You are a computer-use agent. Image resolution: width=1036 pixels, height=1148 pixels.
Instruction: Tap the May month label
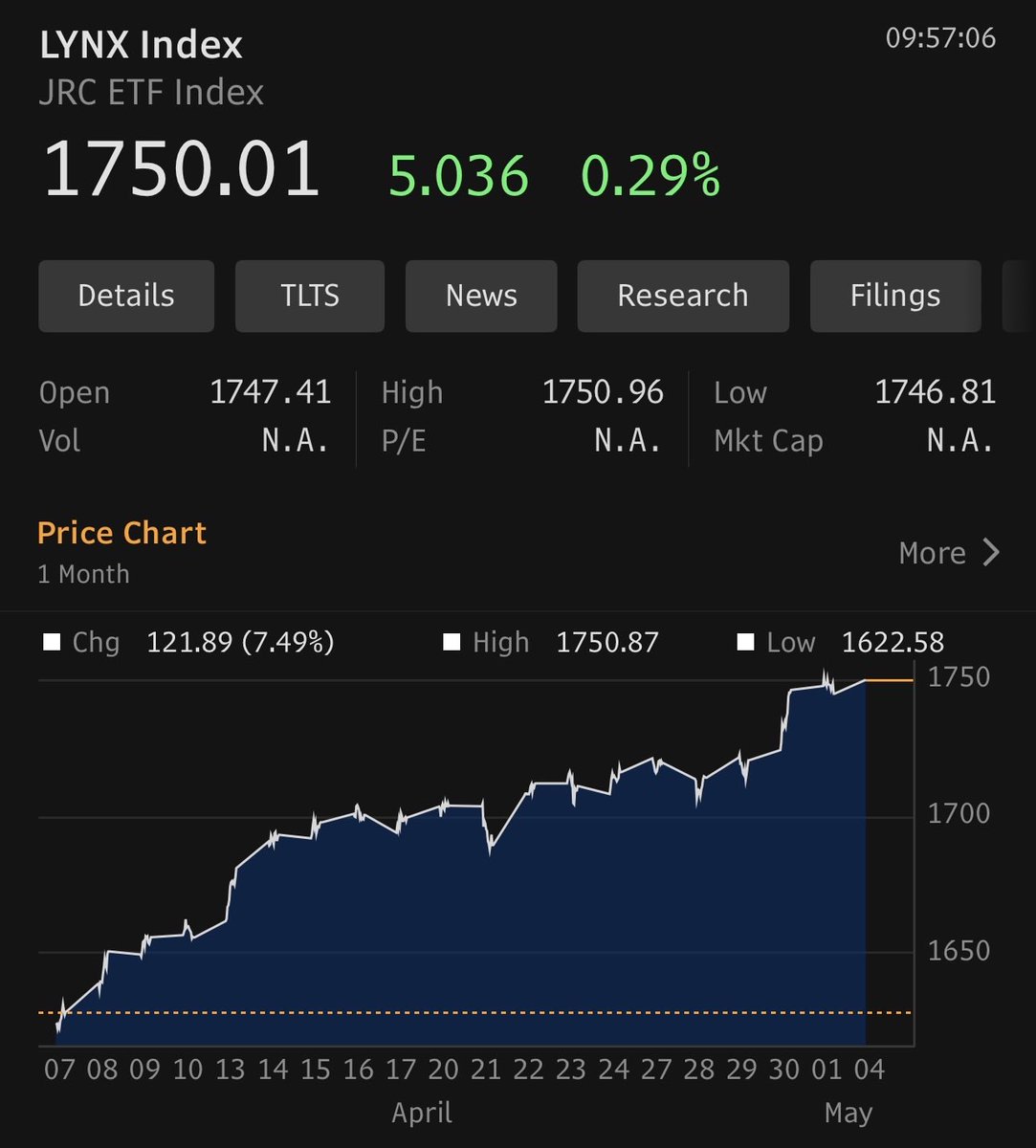pyautogui.click(x=848, y=1114)
